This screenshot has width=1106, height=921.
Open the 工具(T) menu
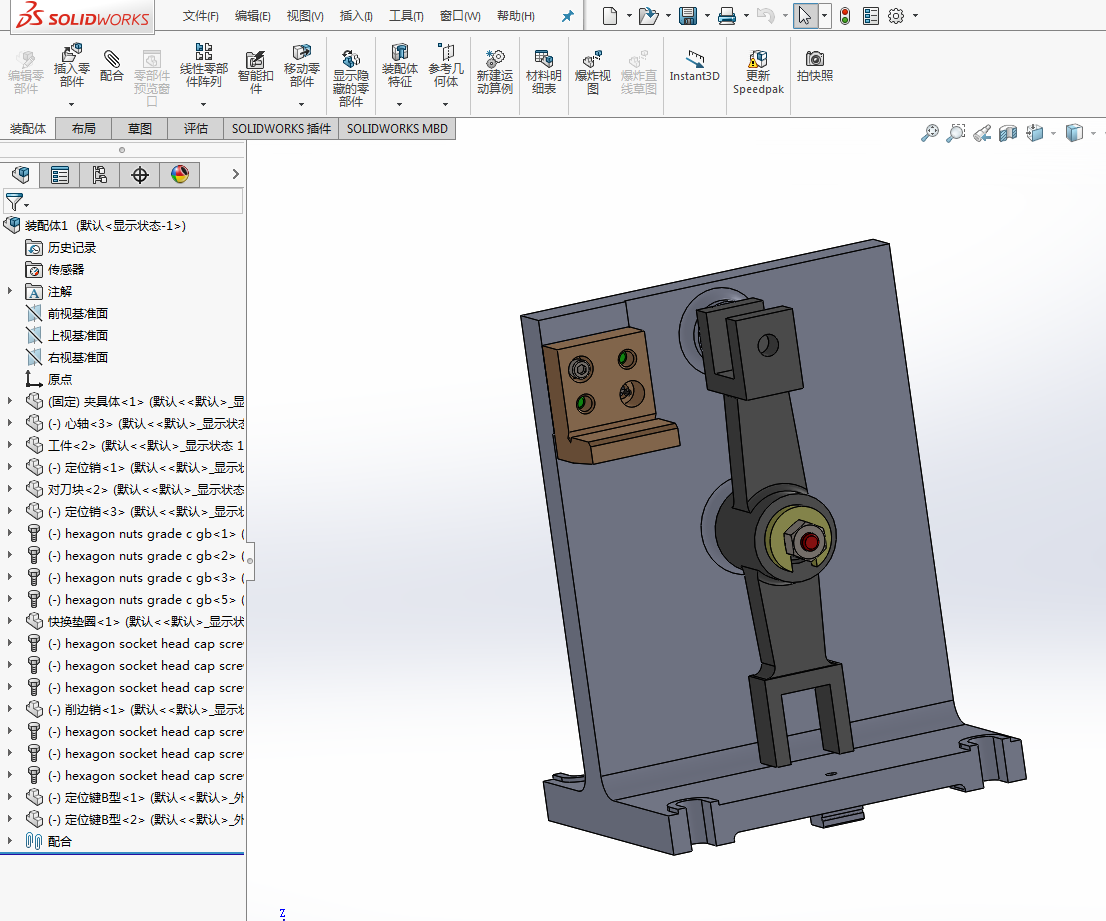(x=405, y=16)
